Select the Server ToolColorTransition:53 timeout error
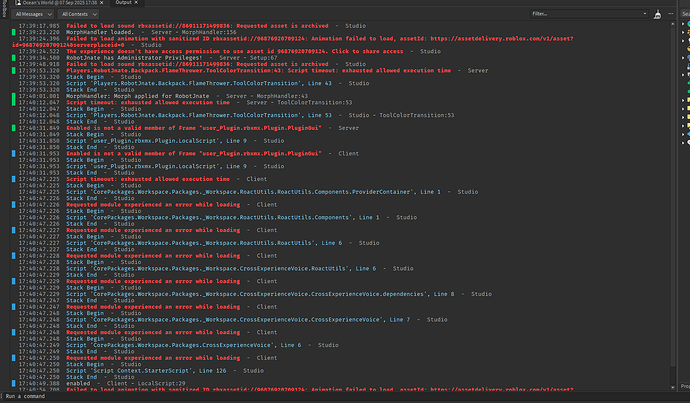 [148, 103]
